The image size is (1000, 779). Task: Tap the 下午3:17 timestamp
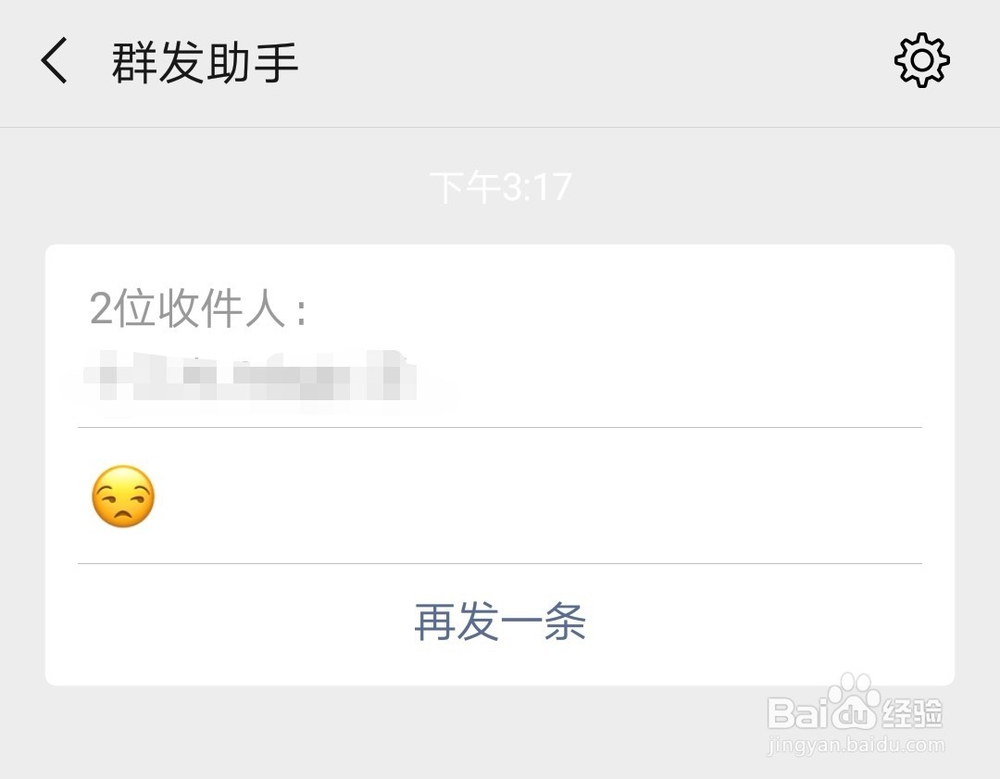click(x=500, y=188)
